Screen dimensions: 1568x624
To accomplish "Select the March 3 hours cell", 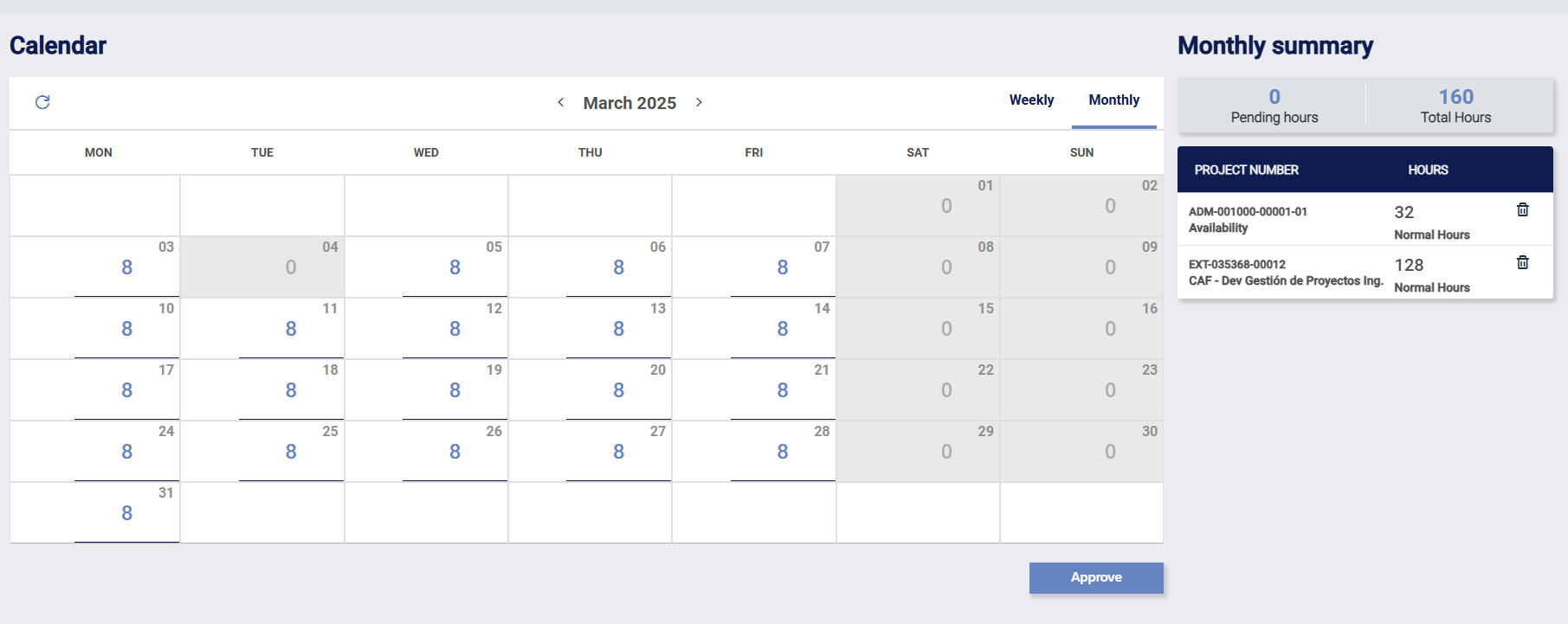I will coord(126,267).
